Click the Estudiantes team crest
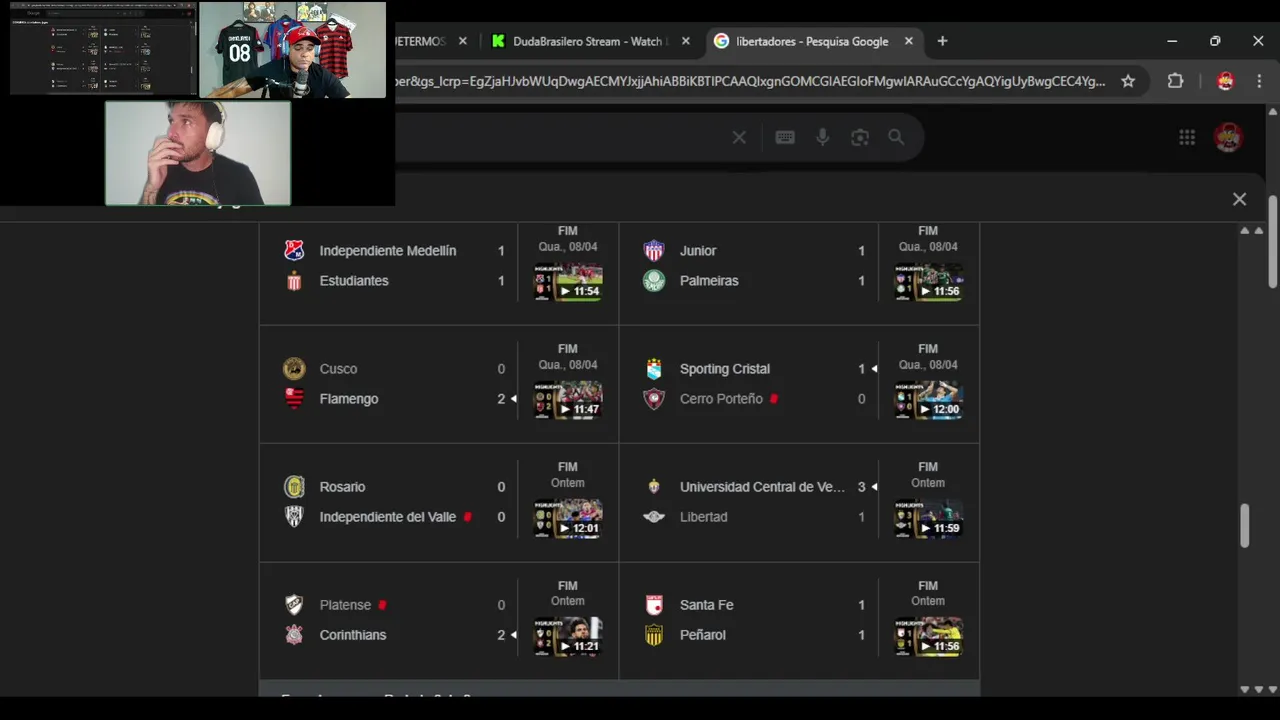 [x=294, y=281]
